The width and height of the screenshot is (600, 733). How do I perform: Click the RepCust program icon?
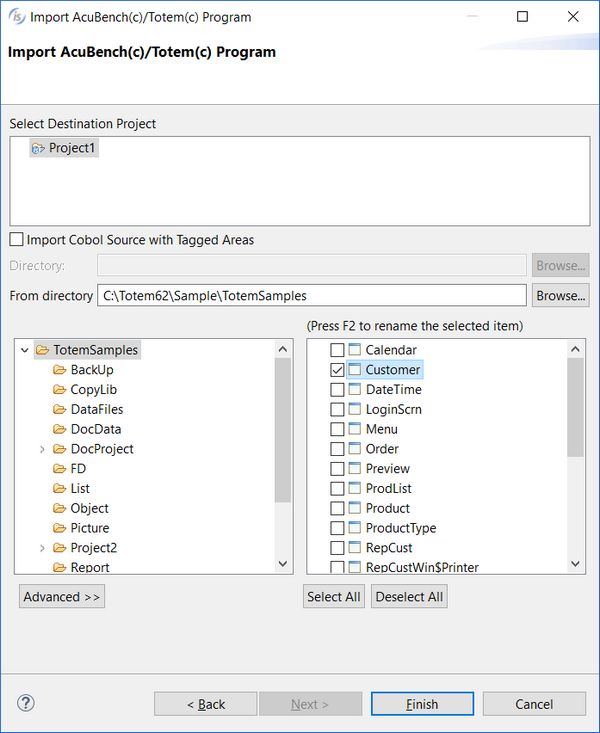coord(355,547)
